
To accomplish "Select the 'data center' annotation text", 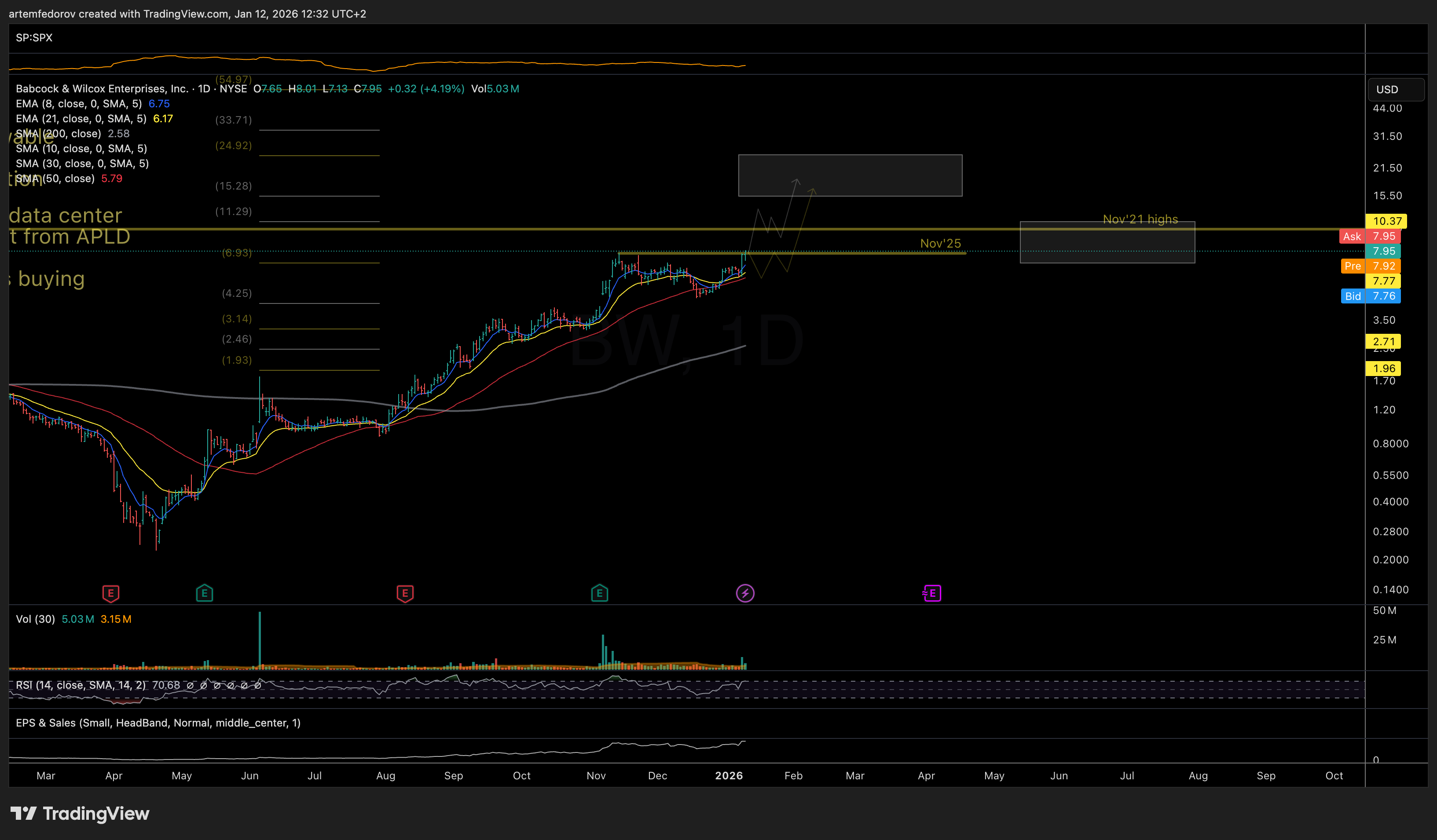I will [66, 215].
